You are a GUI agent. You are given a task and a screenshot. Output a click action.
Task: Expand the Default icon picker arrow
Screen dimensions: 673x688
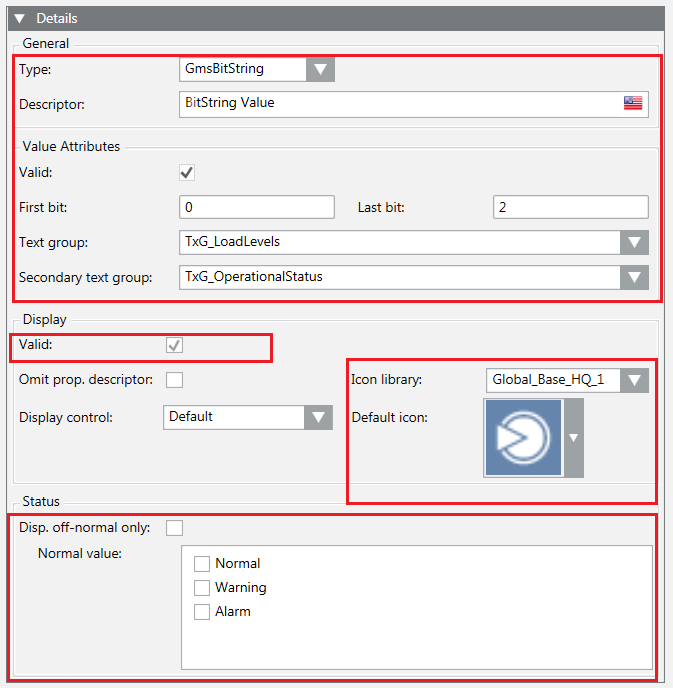click(x=574, y=437)
